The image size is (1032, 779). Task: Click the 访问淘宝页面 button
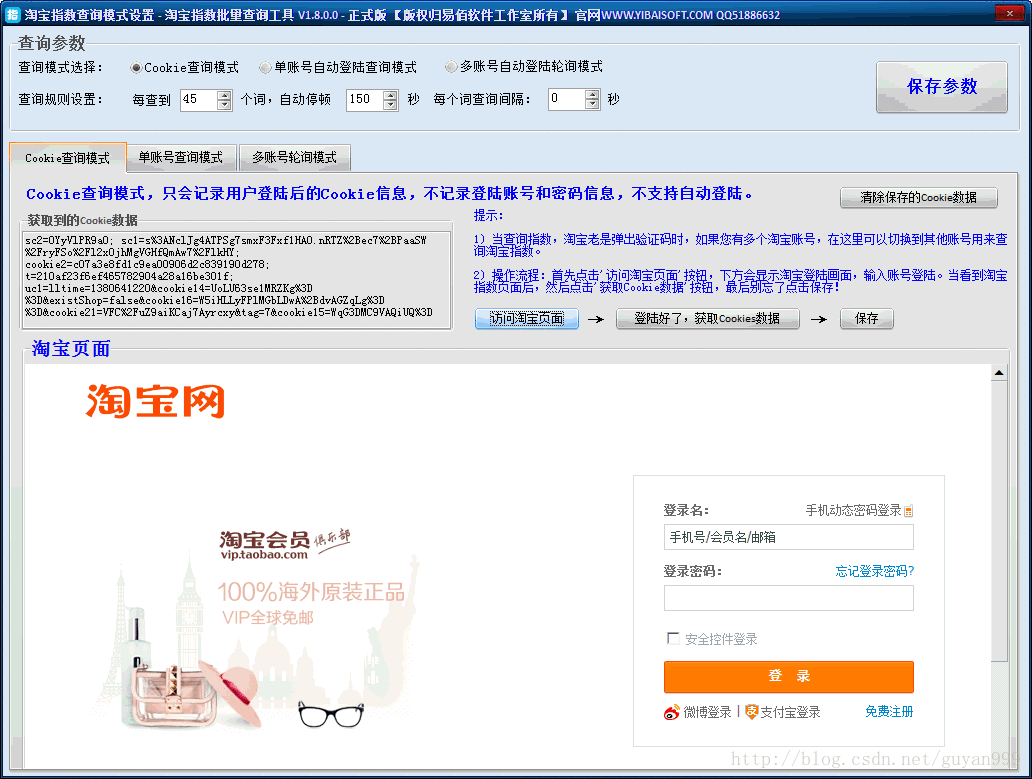pyautogui.click(x=527, y=318)
